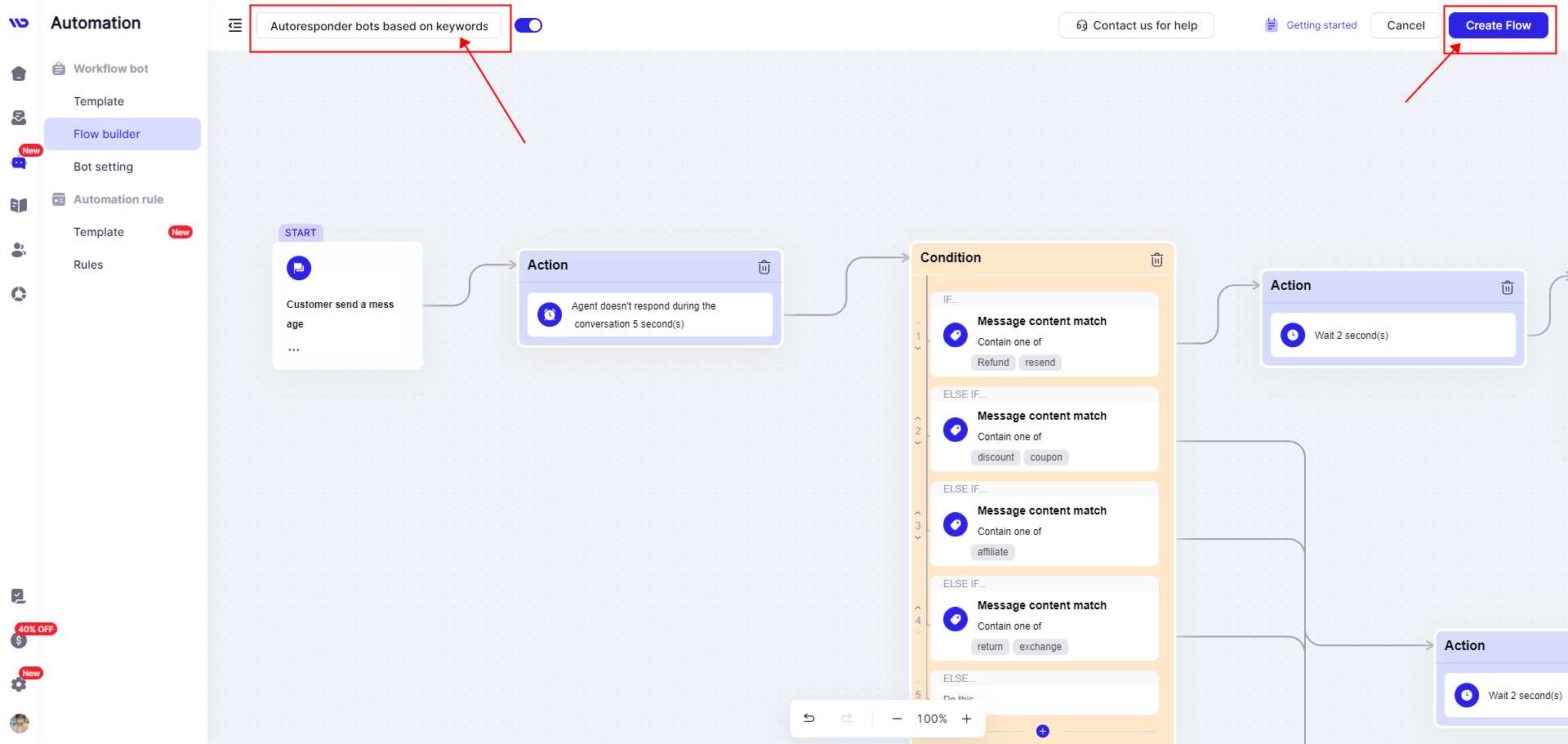Zoom in the canvas with the plus
This screenshot has height=744, width=1568.
pyautogui.click(x=967, y=719)
